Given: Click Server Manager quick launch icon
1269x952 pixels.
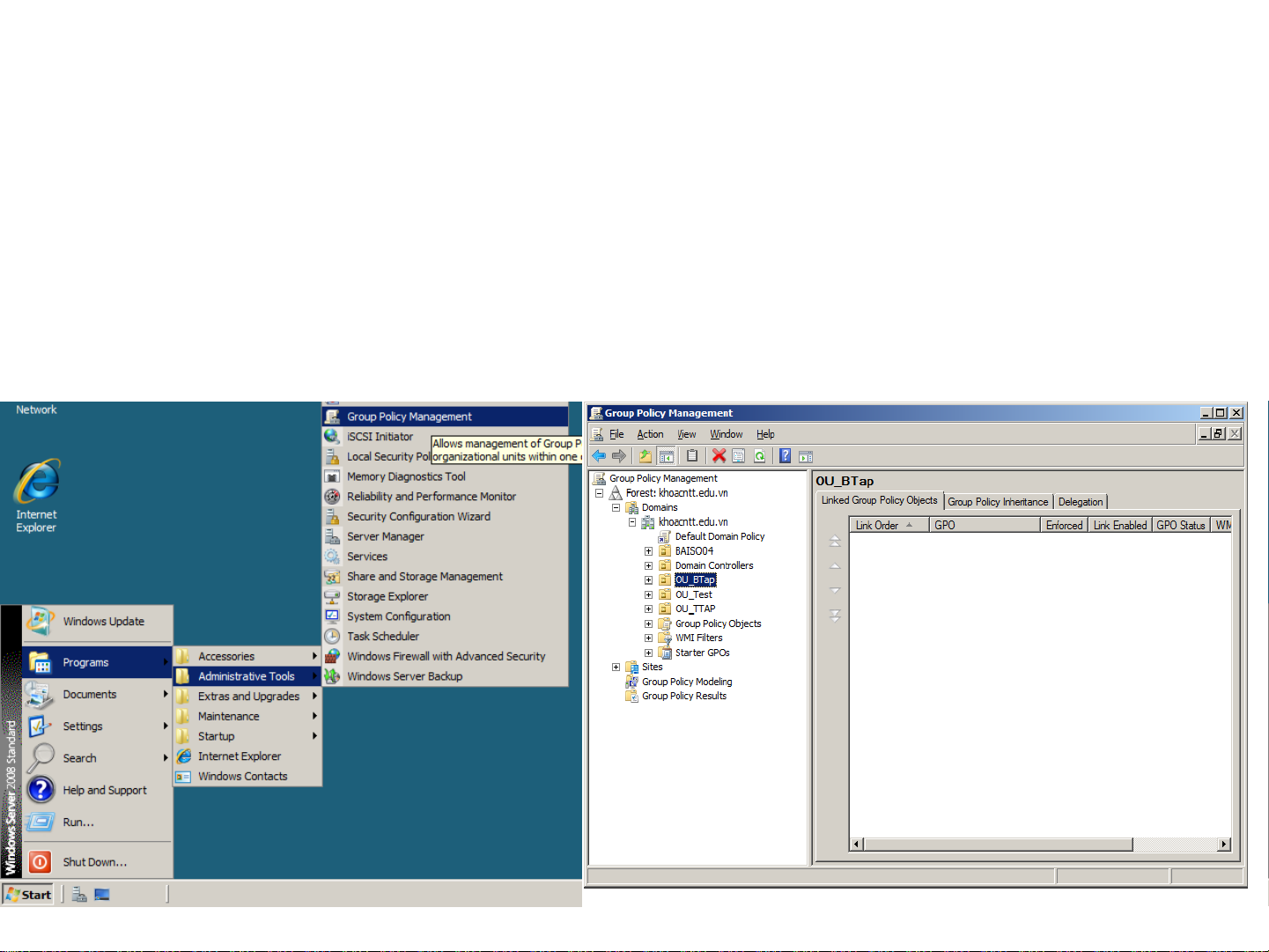Looking at the screenshot, I should (79, 895).
